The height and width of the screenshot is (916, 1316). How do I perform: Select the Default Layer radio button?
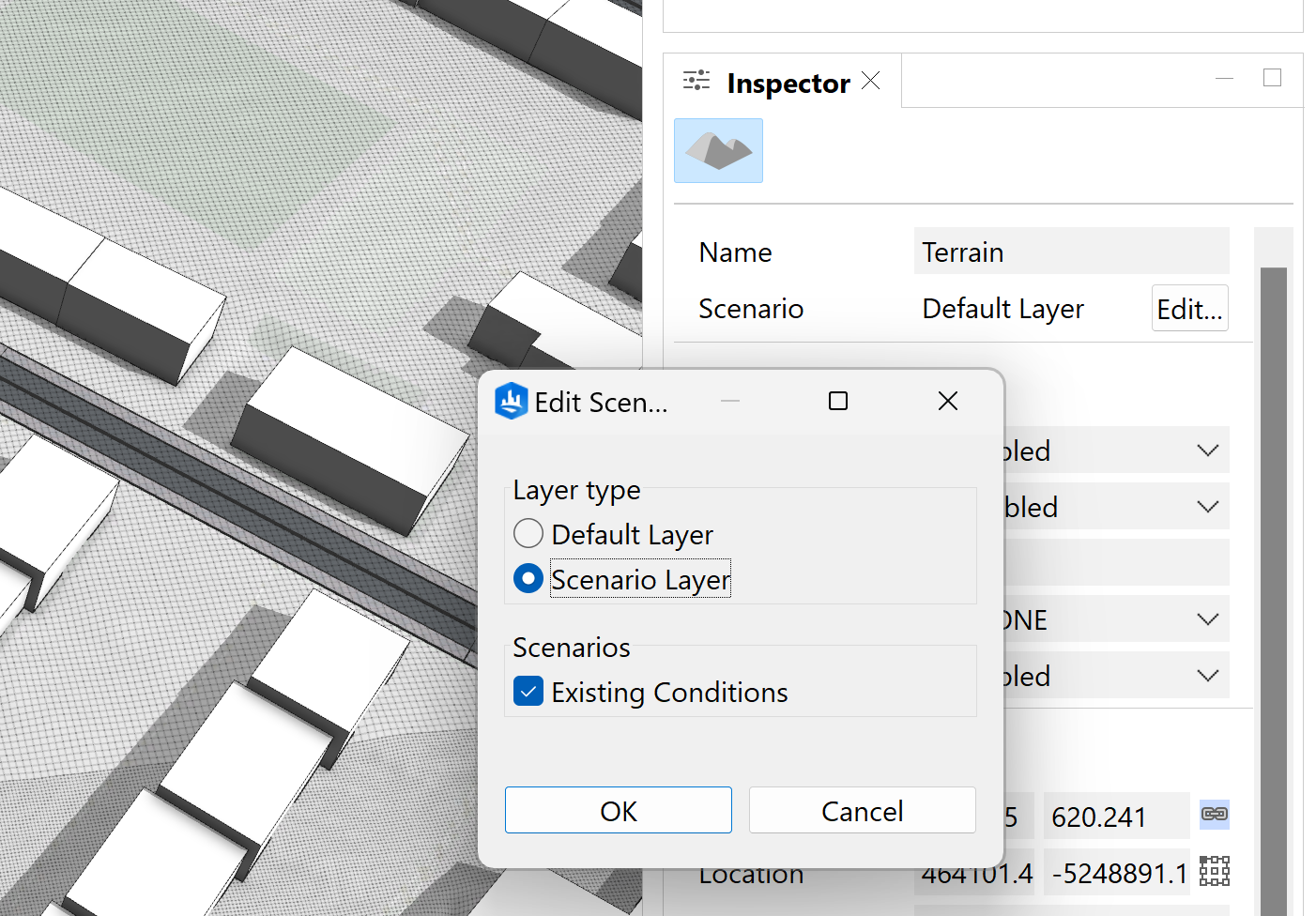(x=528, y=533)
